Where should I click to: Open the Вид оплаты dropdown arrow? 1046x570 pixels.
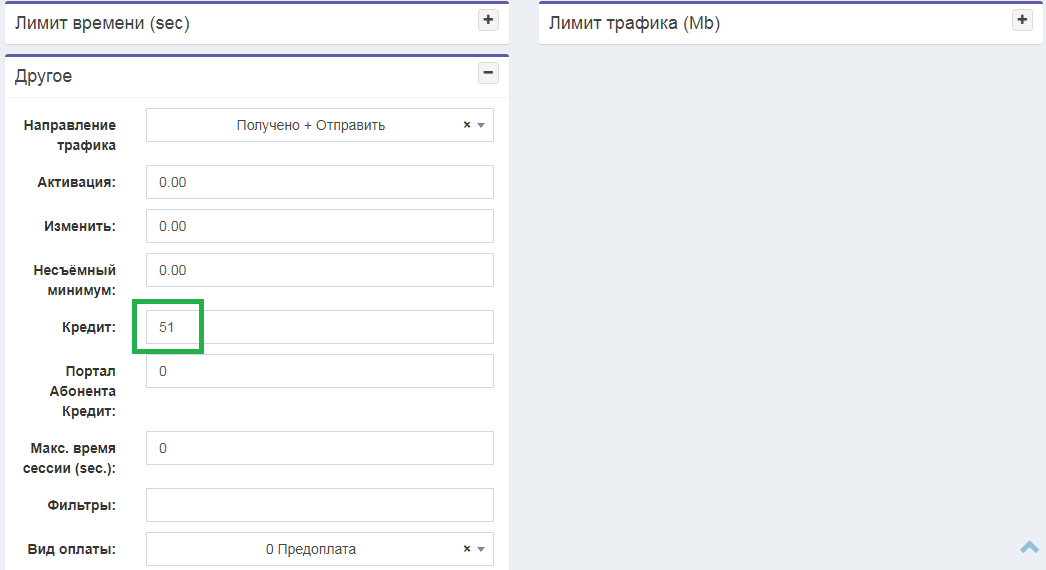point(481,549)
